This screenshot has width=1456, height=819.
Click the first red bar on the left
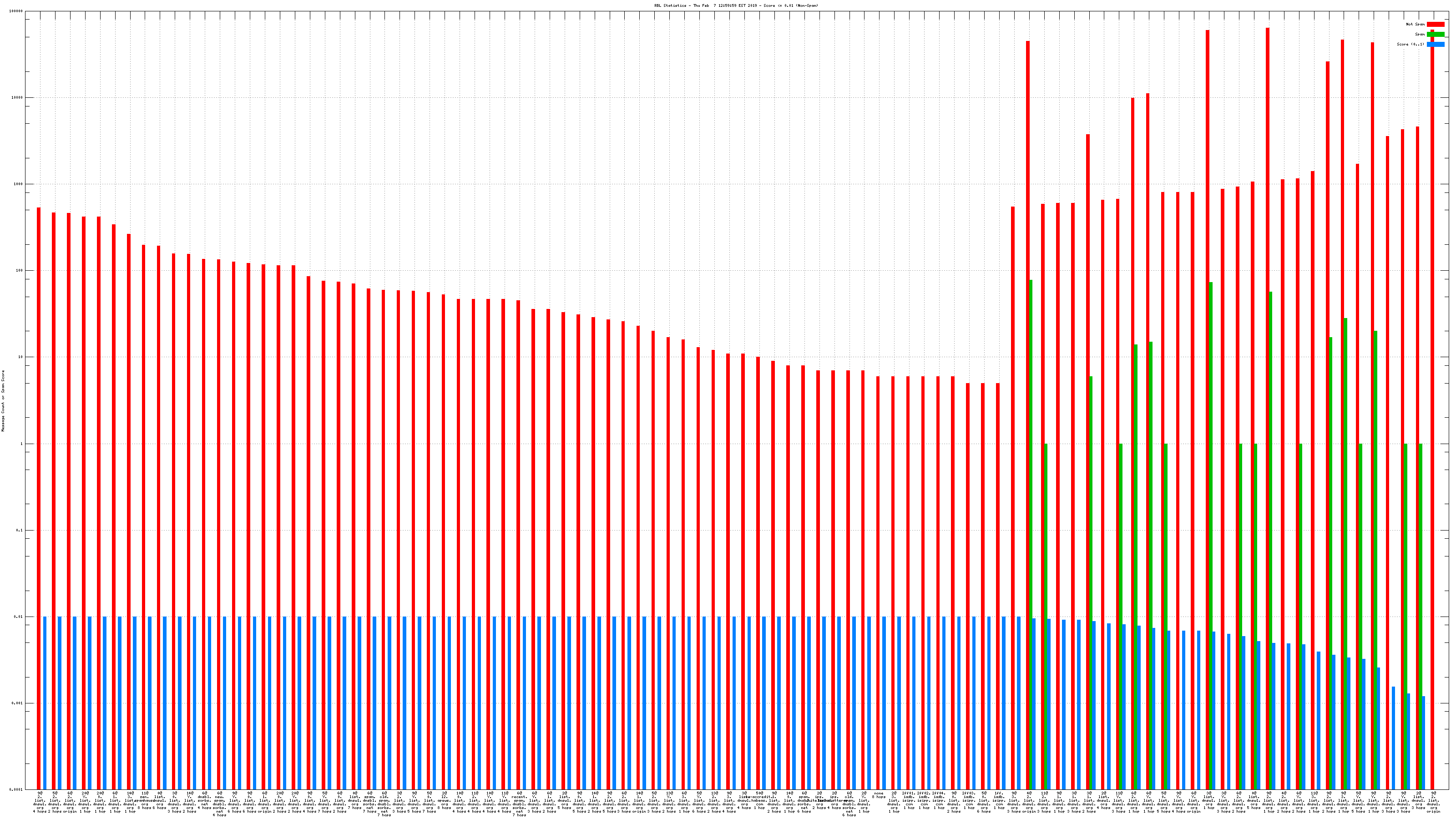(x=38, y=497)
